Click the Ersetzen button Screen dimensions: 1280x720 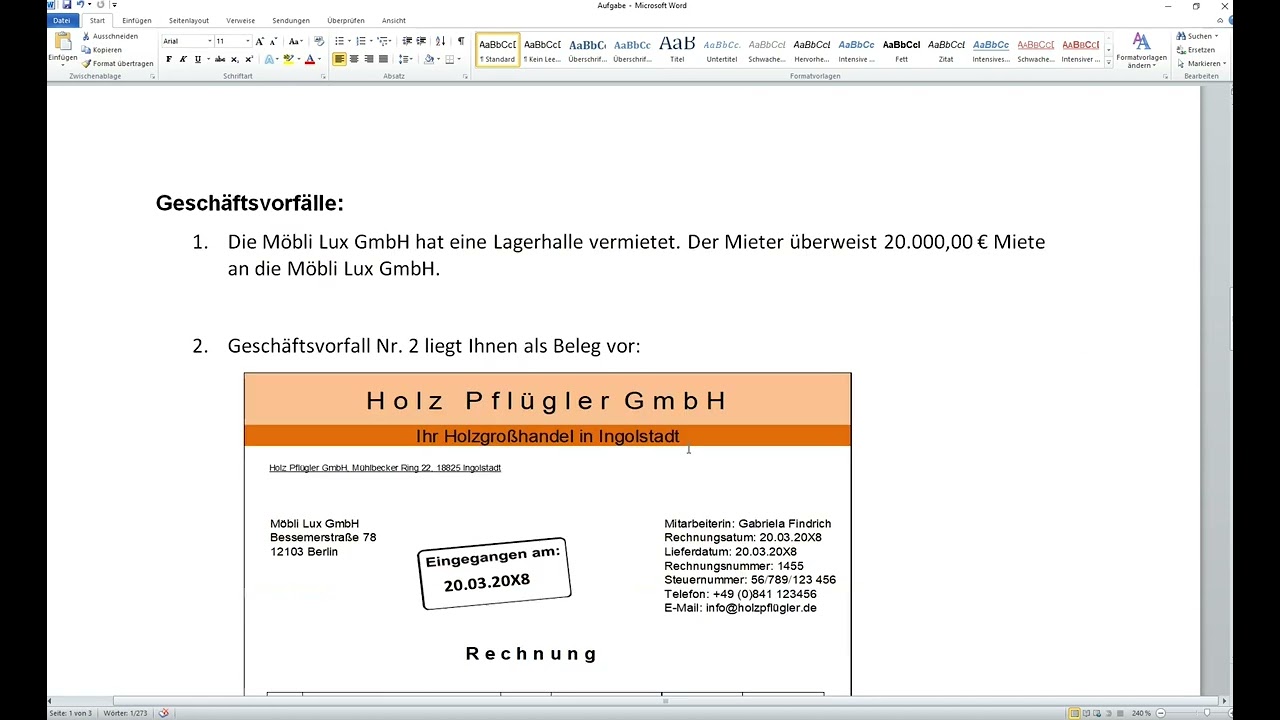coord(1196,50)
